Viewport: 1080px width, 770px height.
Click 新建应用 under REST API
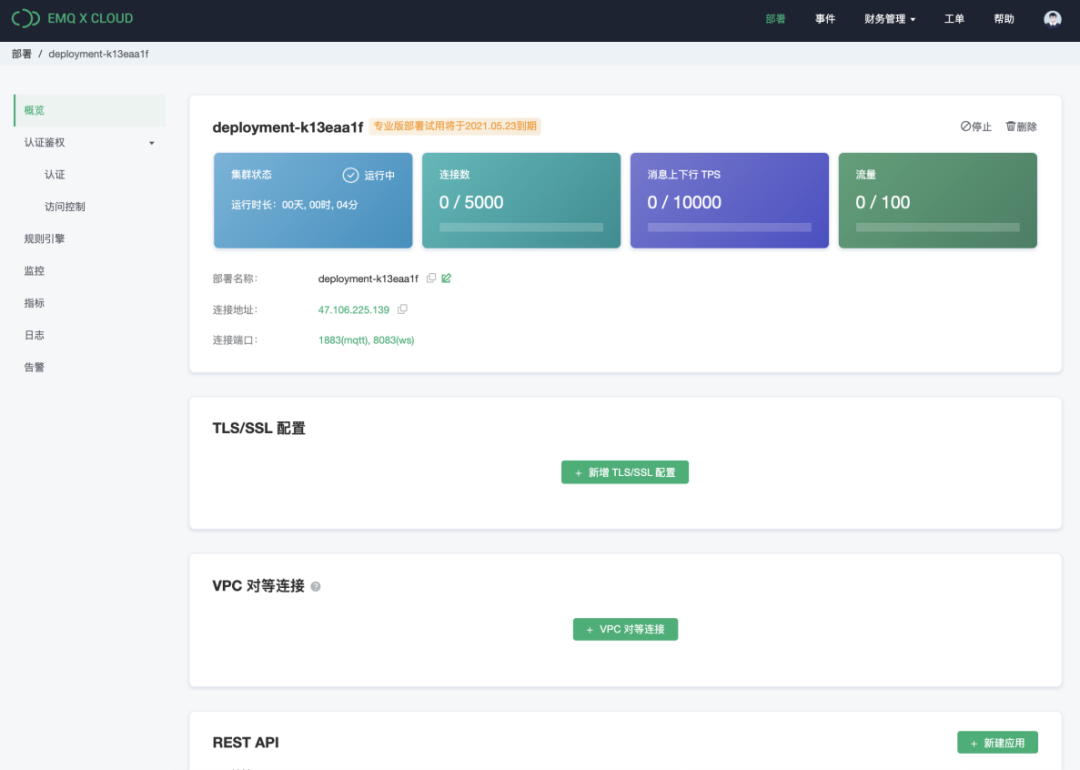coord(997,743)
